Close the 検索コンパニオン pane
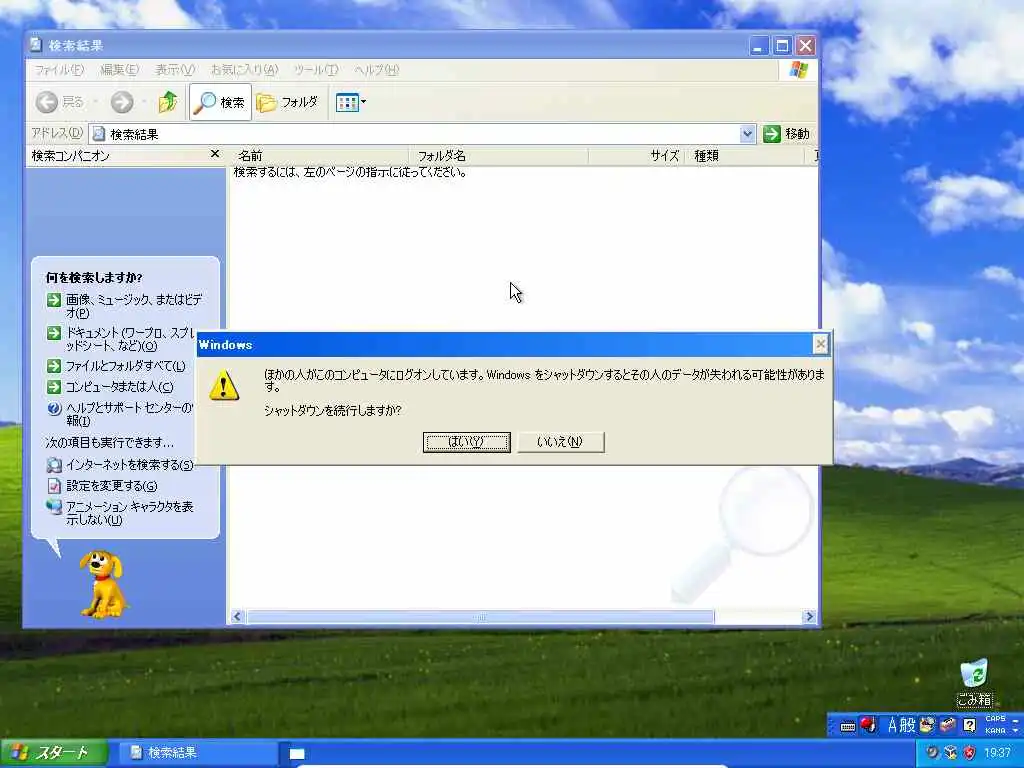 pyautogui.click(x=215, y=154)
